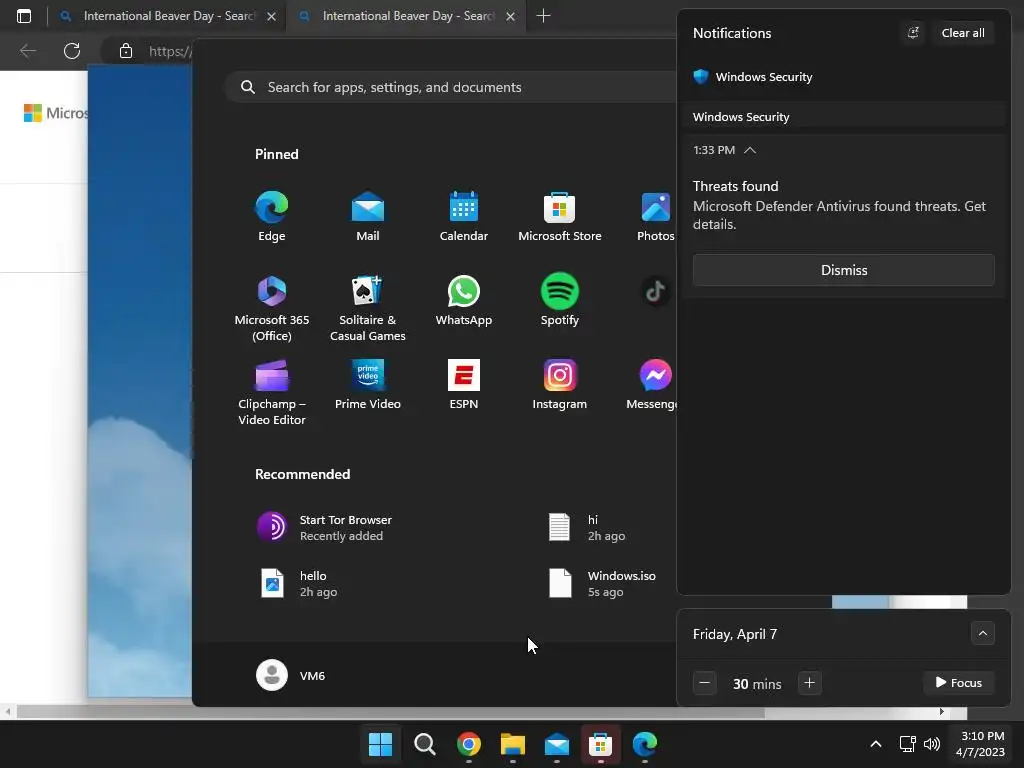
Task: Open the VM6 user account menu
Action: 291,675
